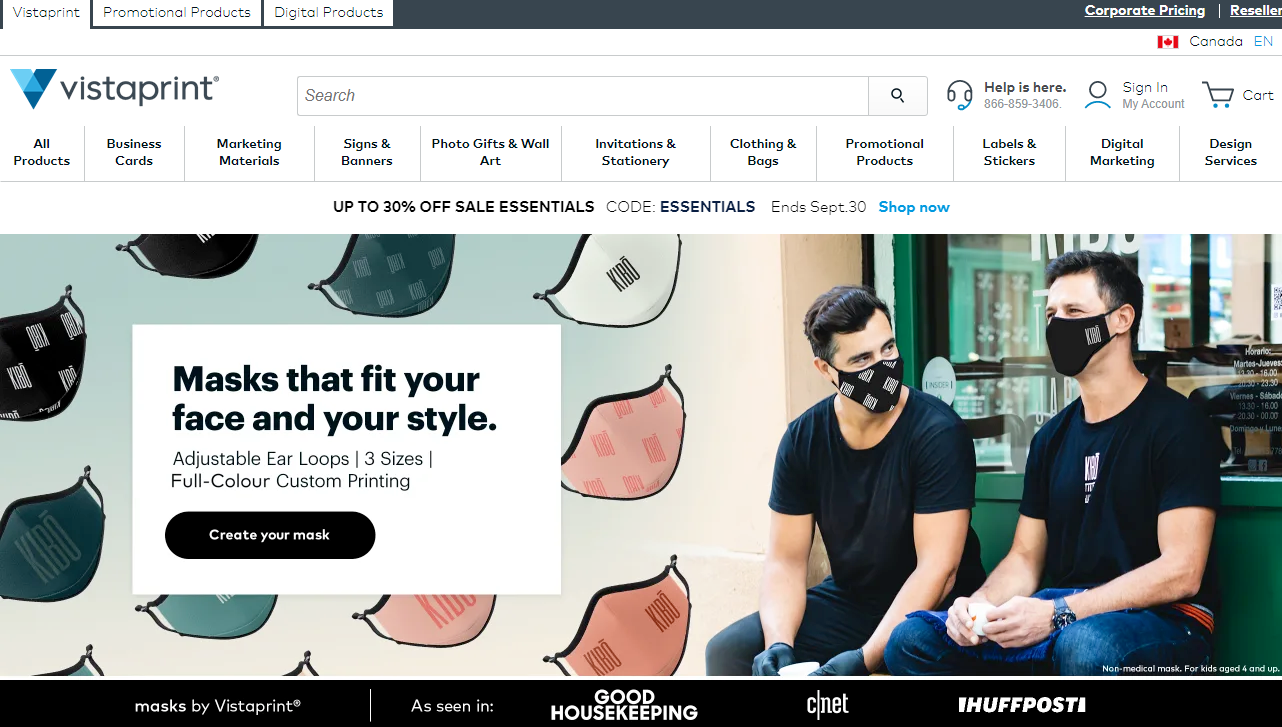The width and height of the screenshot is (1282, 727).
Task: Click the Good Housekeeping logo
Action: 624,705
